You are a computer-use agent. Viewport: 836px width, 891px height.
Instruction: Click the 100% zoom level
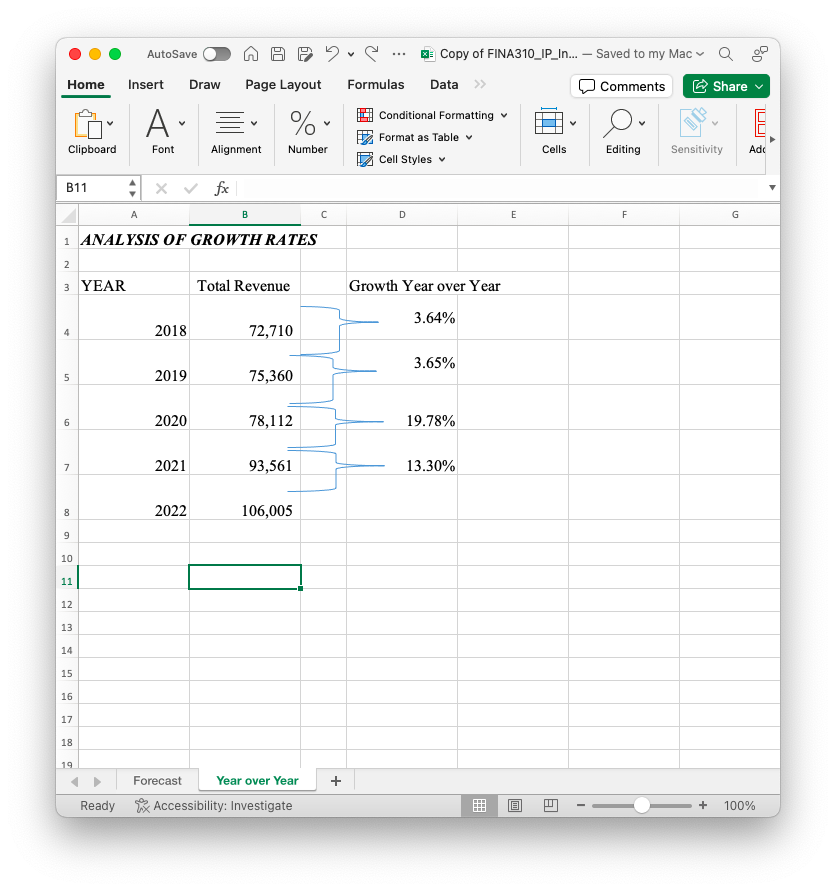pos(739,805)
